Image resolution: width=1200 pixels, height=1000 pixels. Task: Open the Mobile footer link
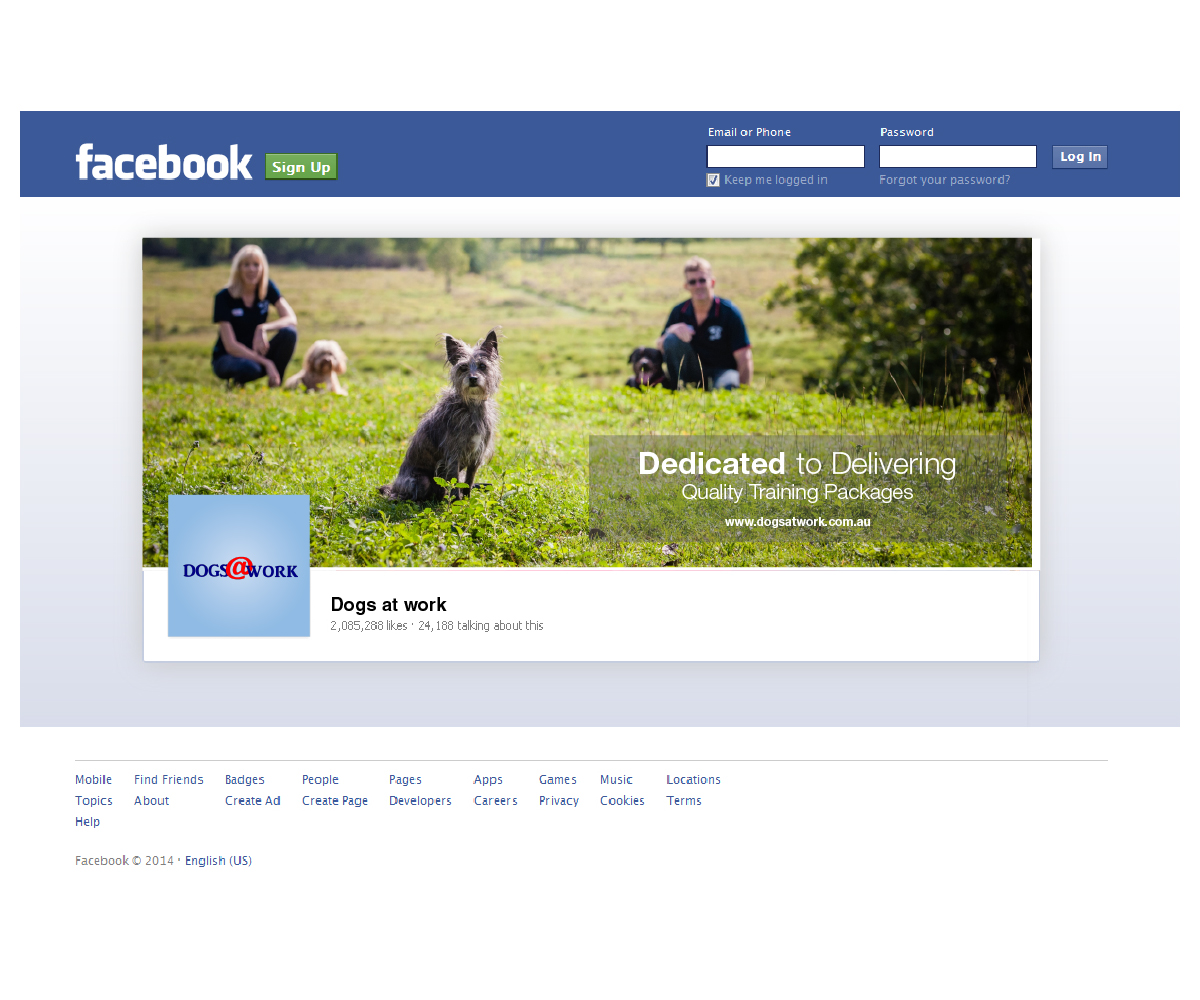(x=93, y=780)
